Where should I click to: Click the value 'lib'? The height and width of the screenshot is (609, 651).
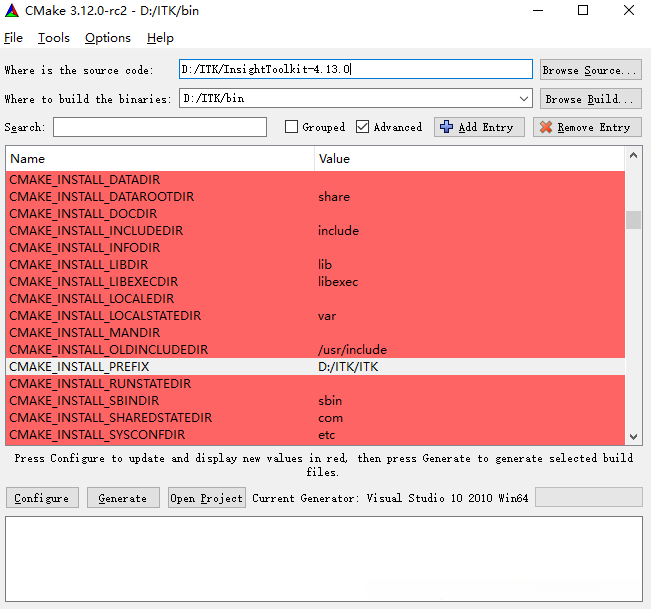click(x=325, y=264)
